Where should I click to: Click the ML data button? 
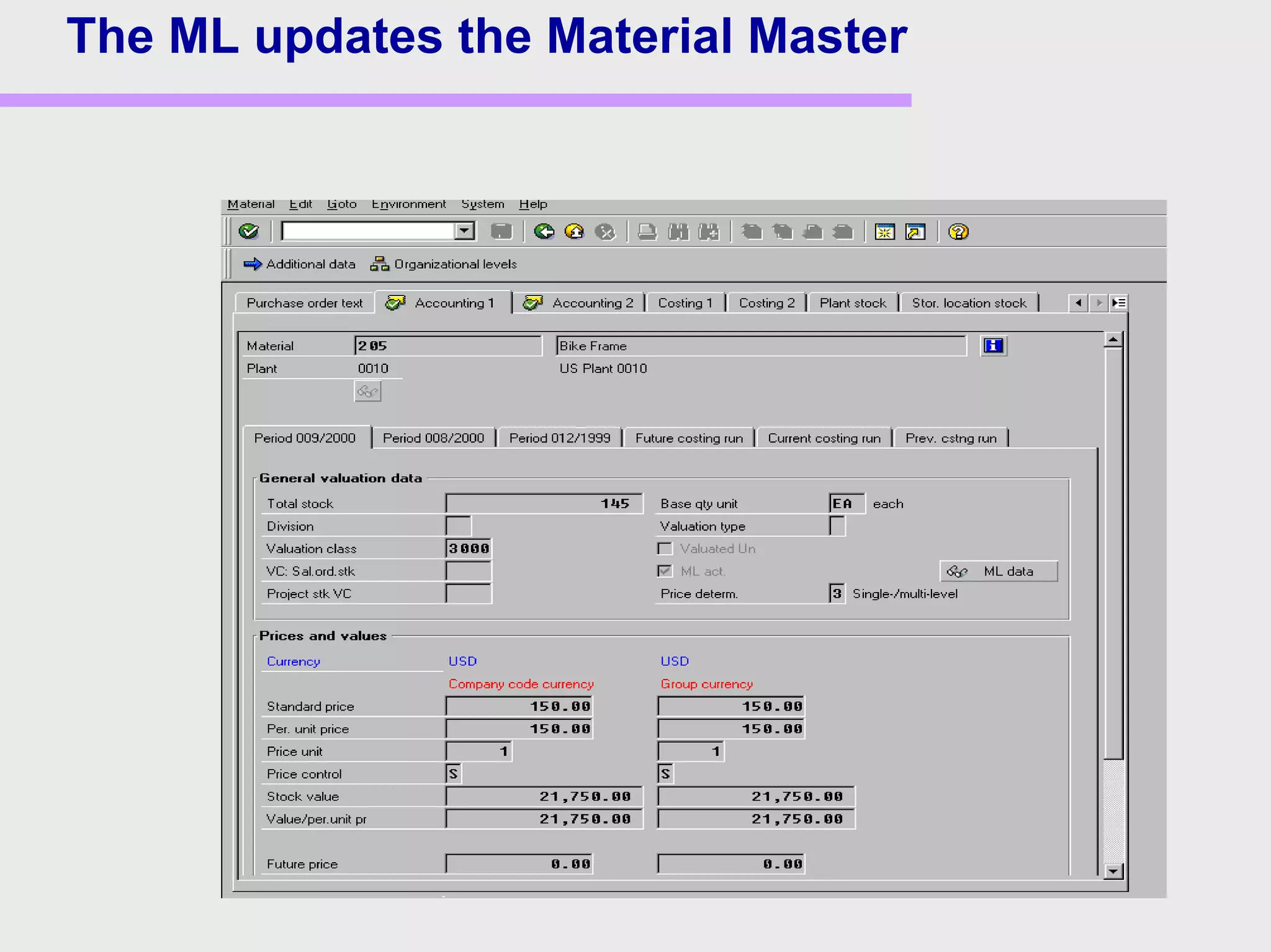coord(999,571)
